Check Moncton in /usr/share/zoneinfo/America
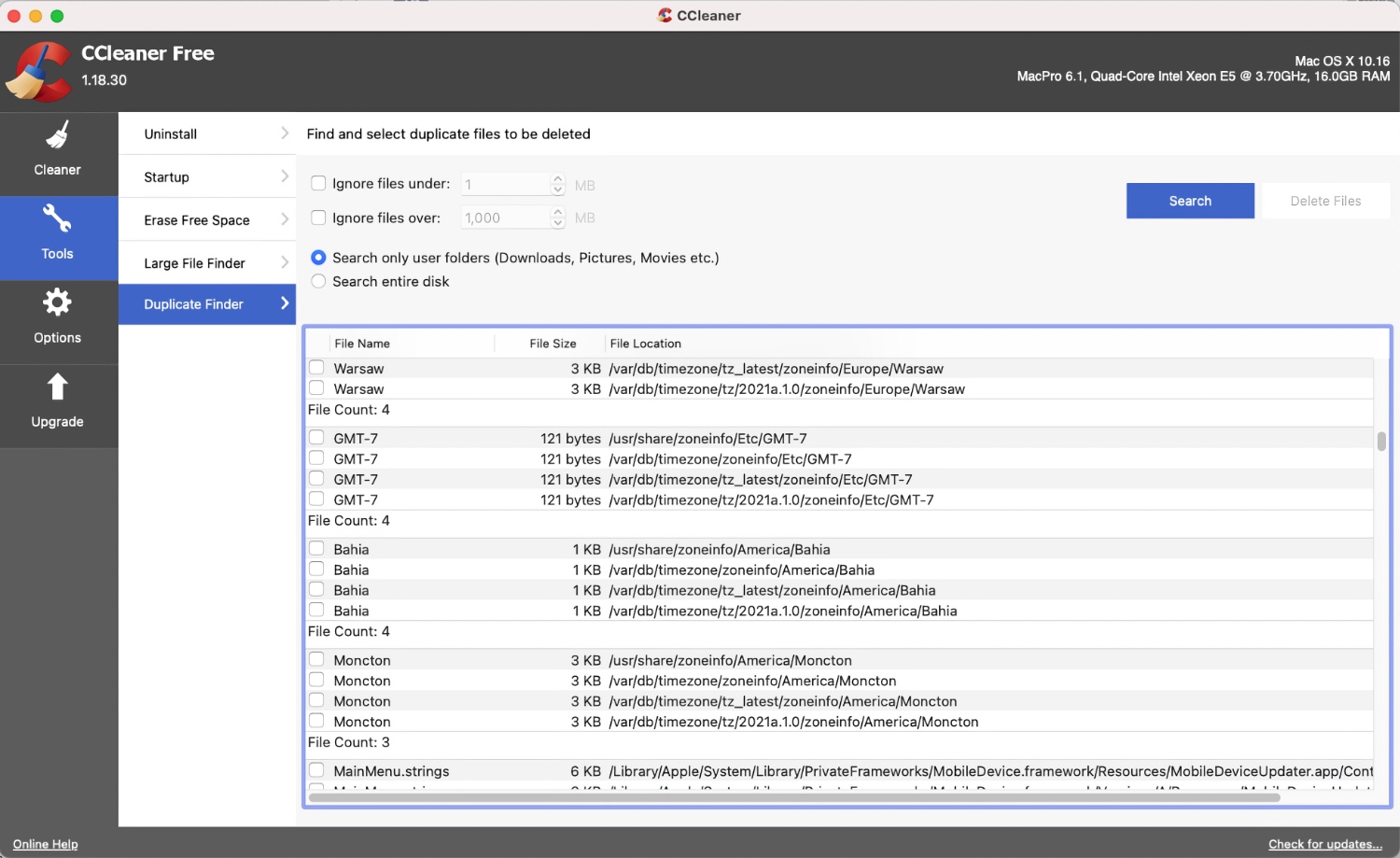 (316, 660)
